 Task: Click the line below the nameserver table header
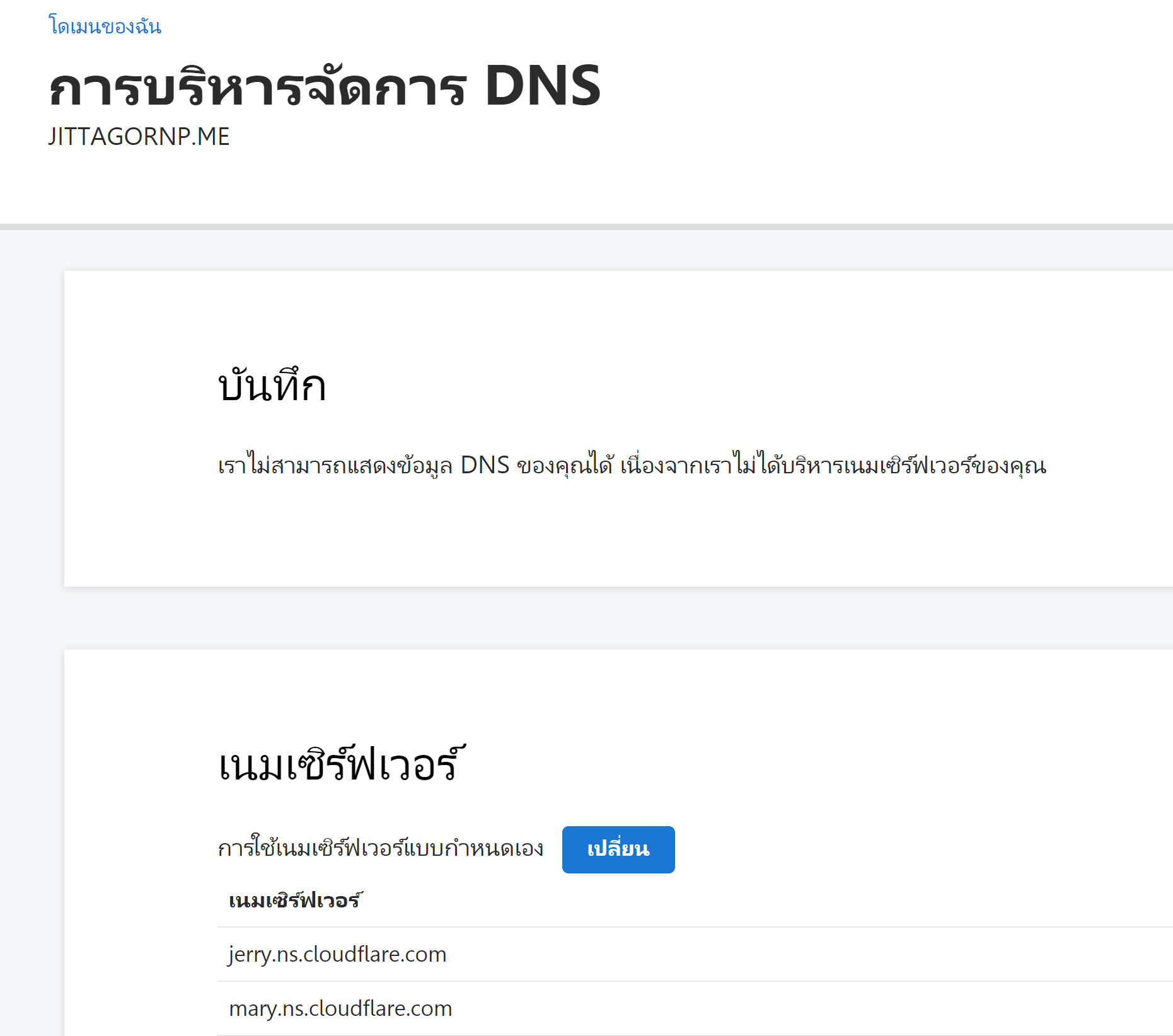tap(630, 927)
